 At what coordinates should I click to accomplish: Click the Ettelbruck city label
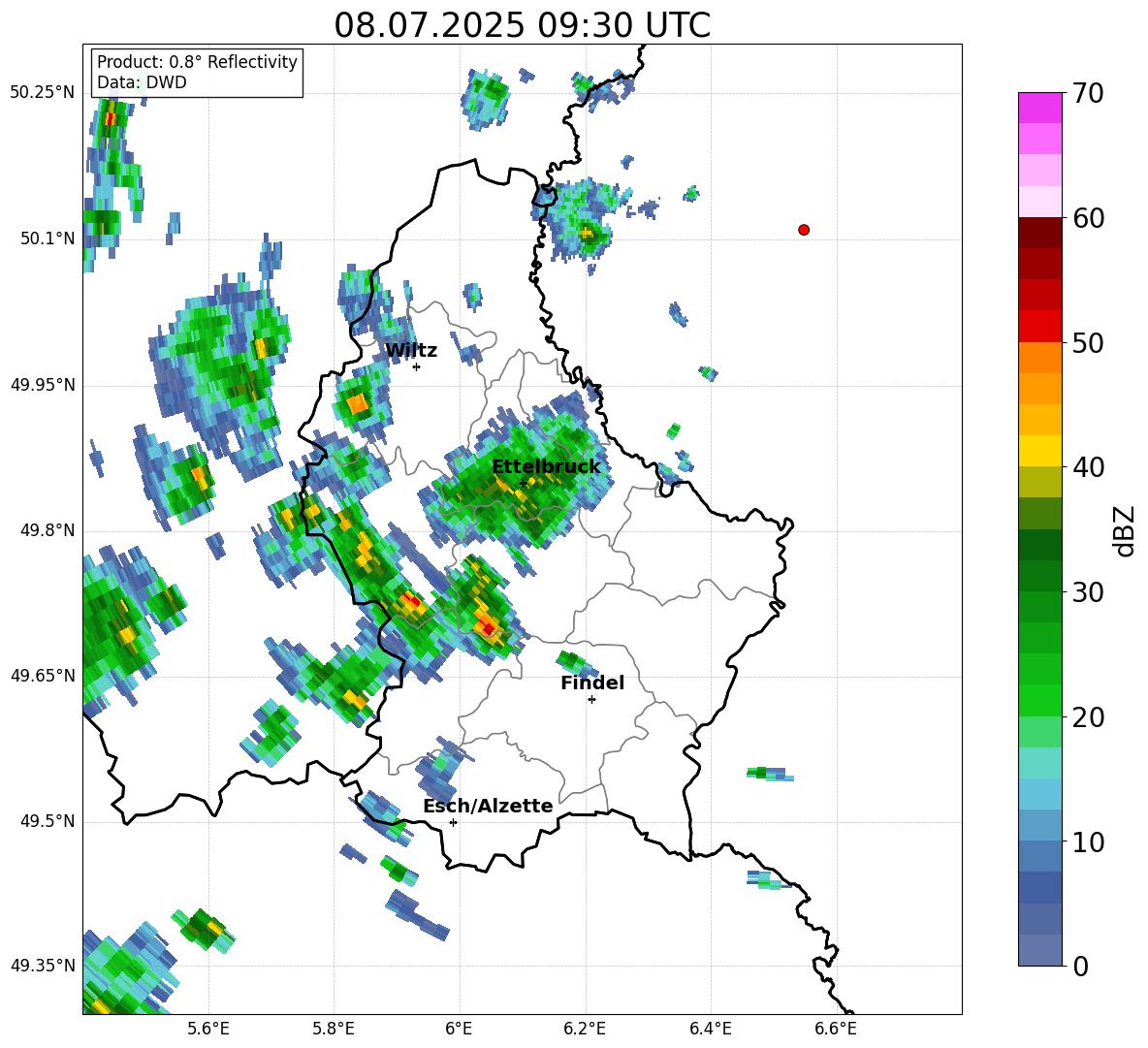point(546,467)
